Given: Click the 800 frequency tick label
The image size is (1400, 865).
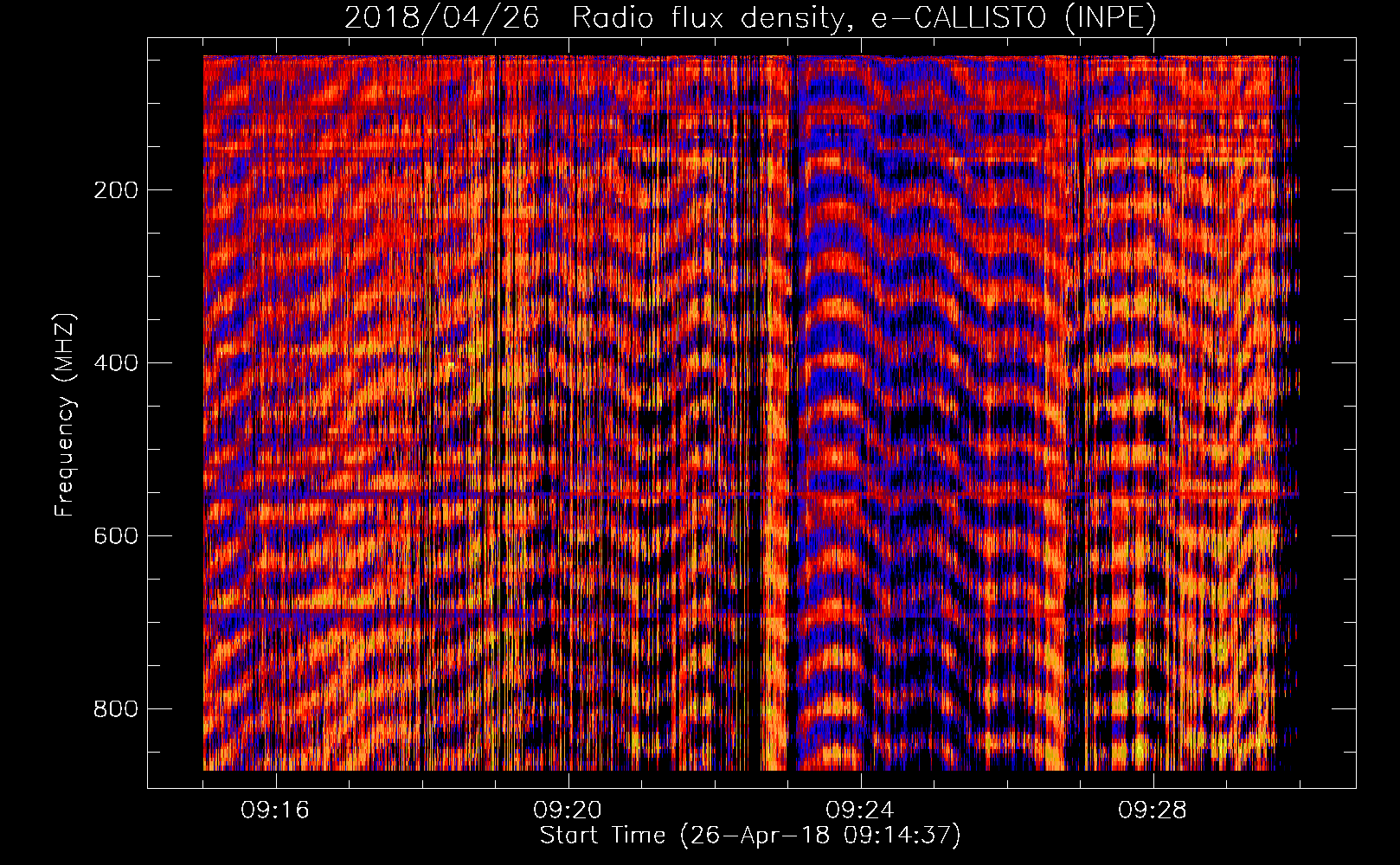Looking at the screenshot, I should pos(116,709).
